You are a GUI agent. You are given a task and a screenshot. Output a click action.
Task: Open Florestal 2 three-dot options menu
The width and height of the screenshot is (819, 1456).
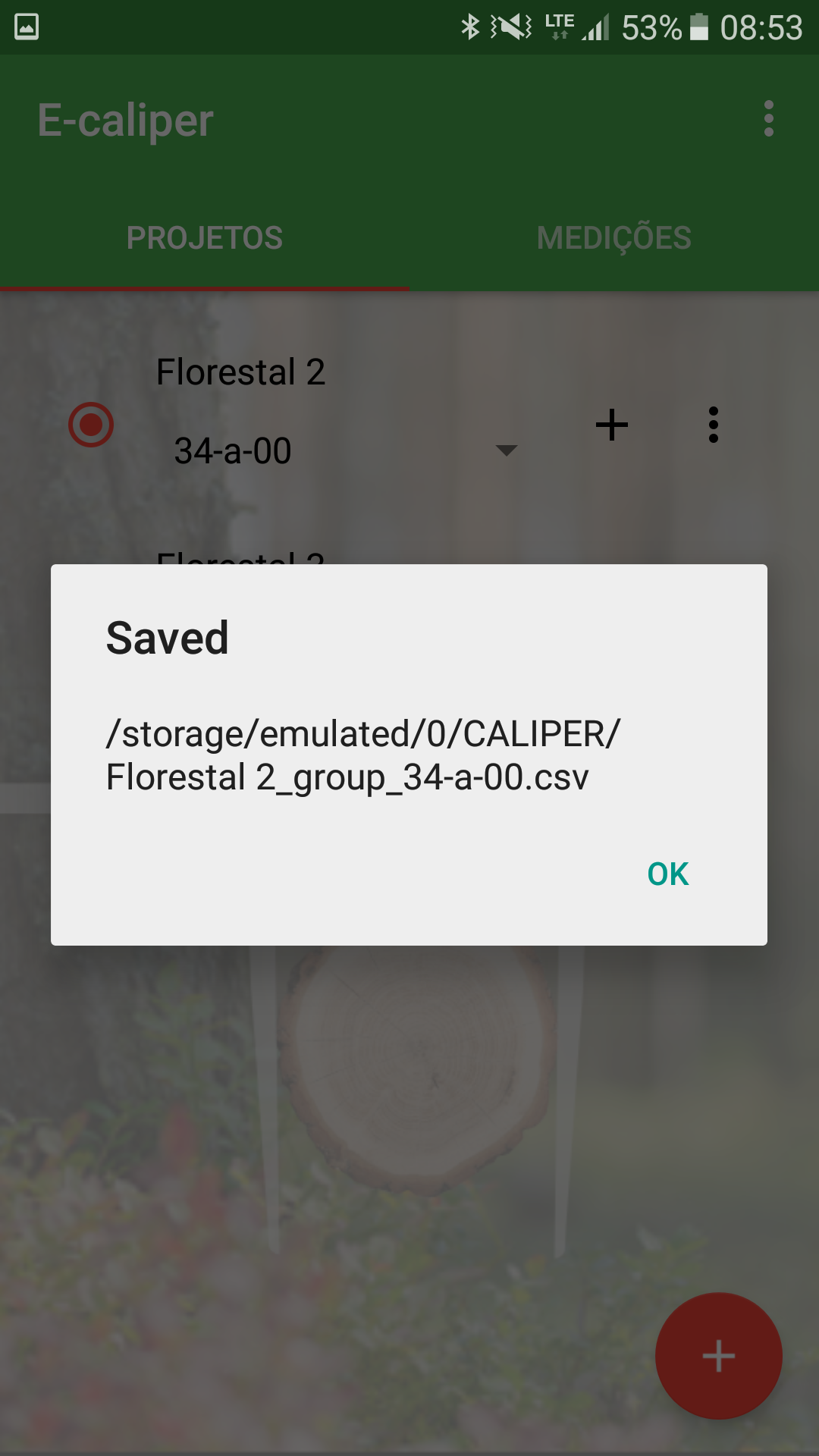click(713, 425)
